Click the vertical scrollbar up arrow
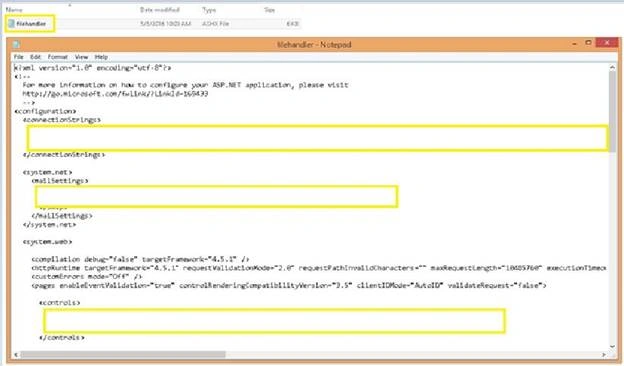 (612, 68)
